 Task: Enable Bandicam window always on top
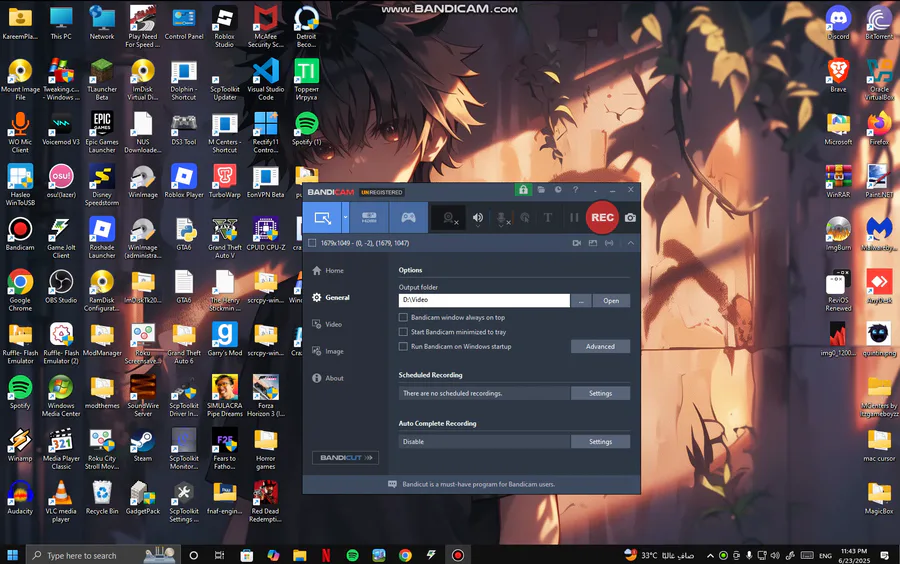click(403, 317)
